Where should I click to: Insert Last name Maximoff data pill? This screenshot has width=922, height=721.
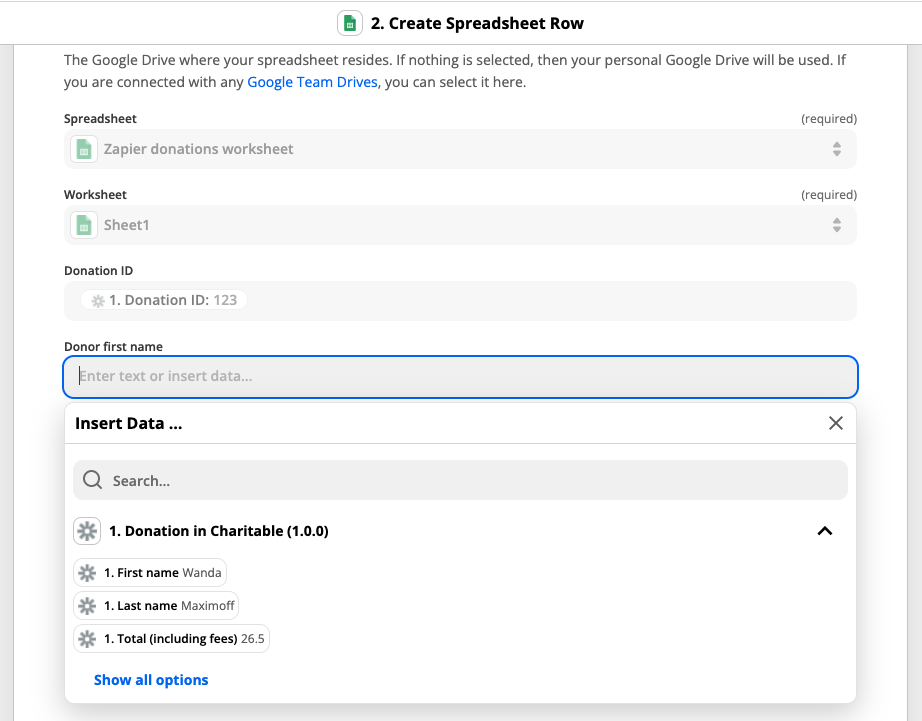click(x=156, y=606)
